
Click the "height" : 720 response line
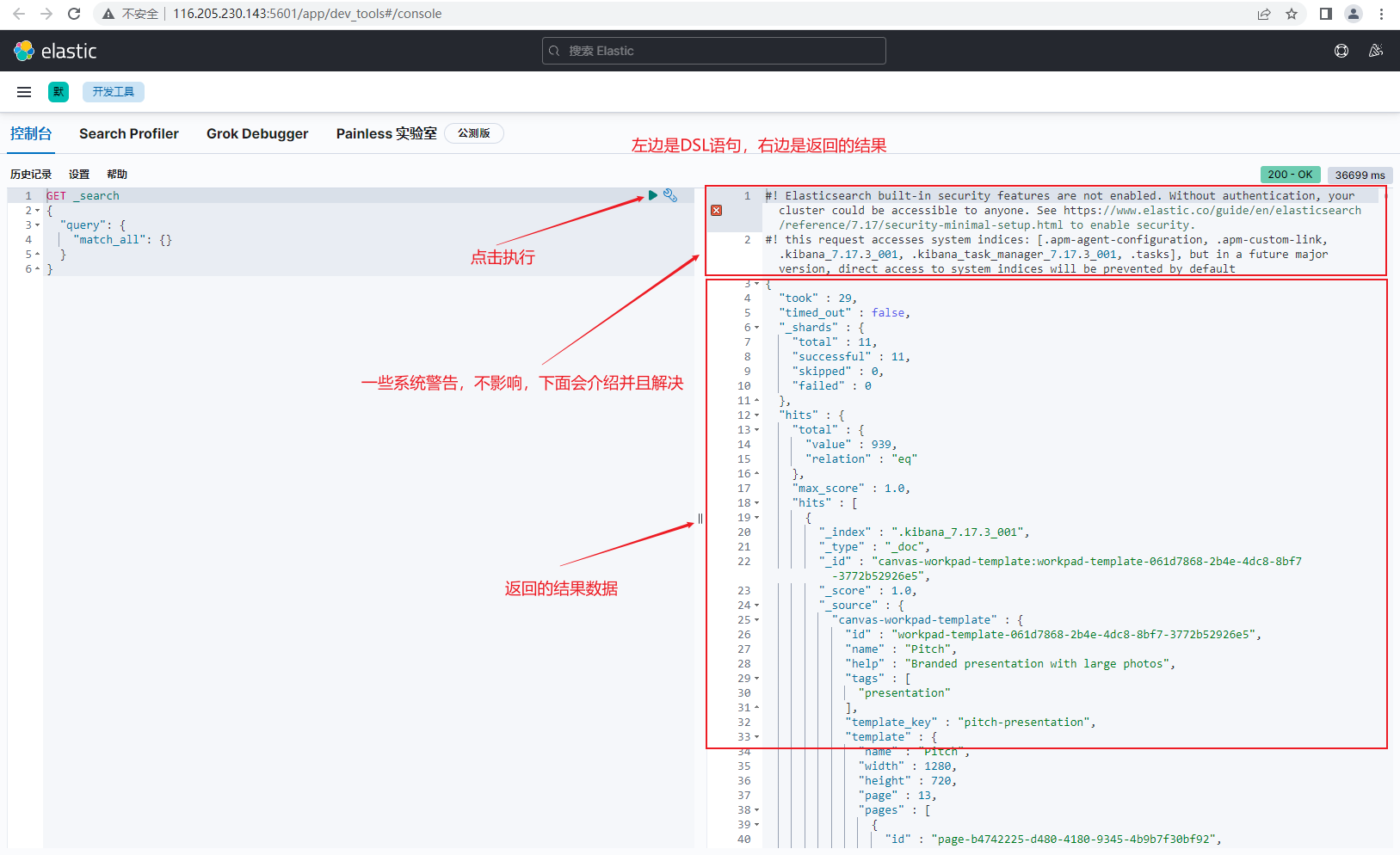(908, 781)
